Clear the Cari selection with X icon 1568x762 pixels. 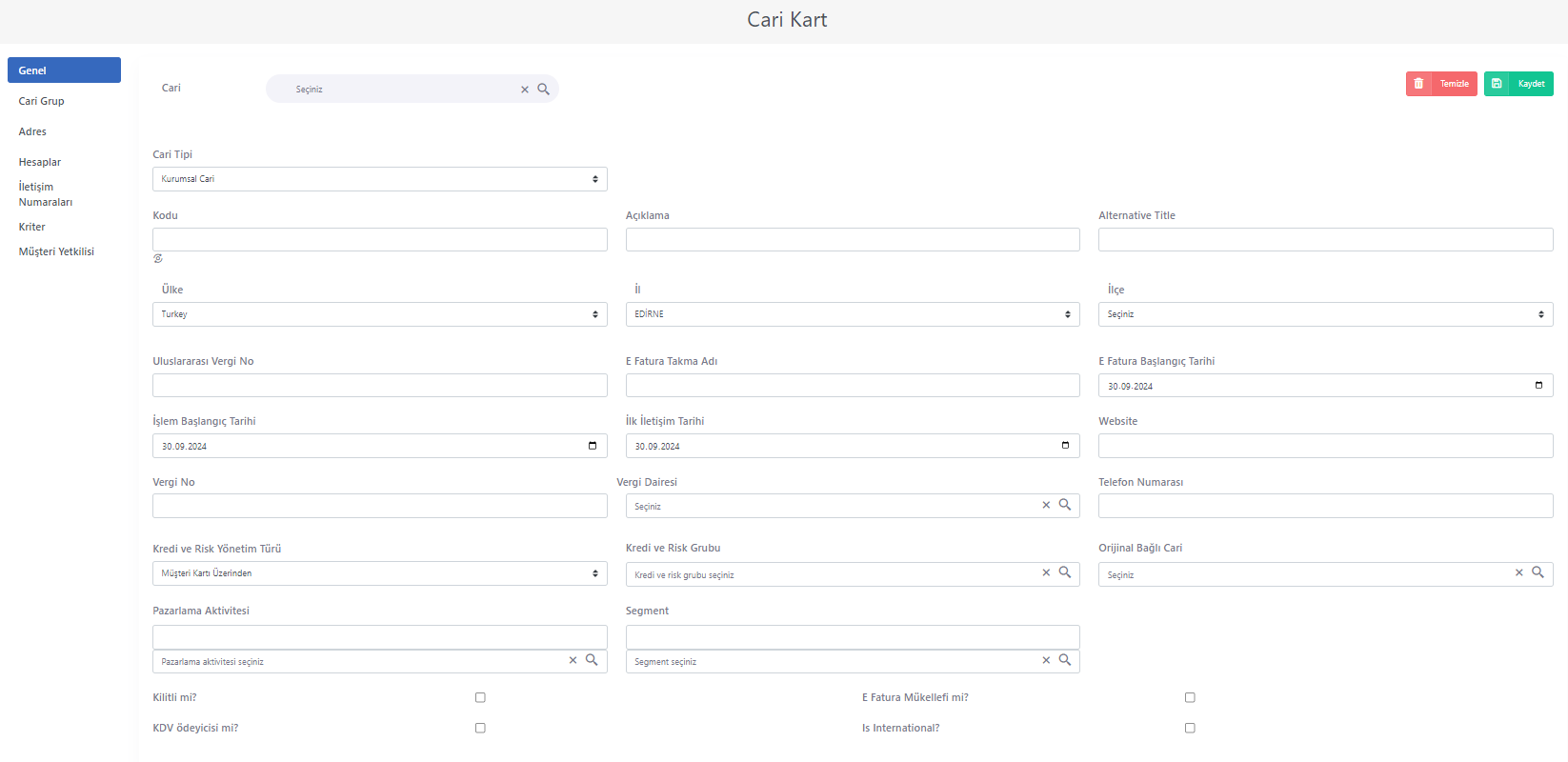coord(524,90)
